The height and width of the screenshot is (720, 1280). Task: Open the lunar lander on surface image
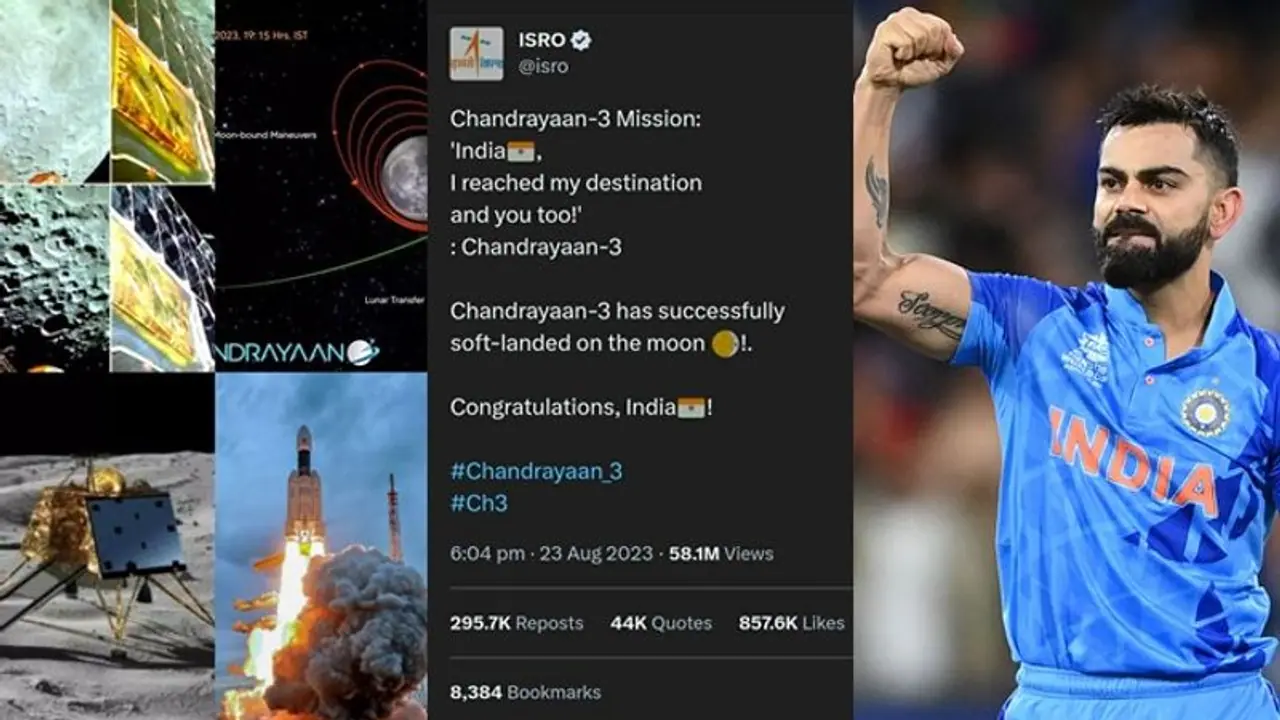tap(107, 585)
